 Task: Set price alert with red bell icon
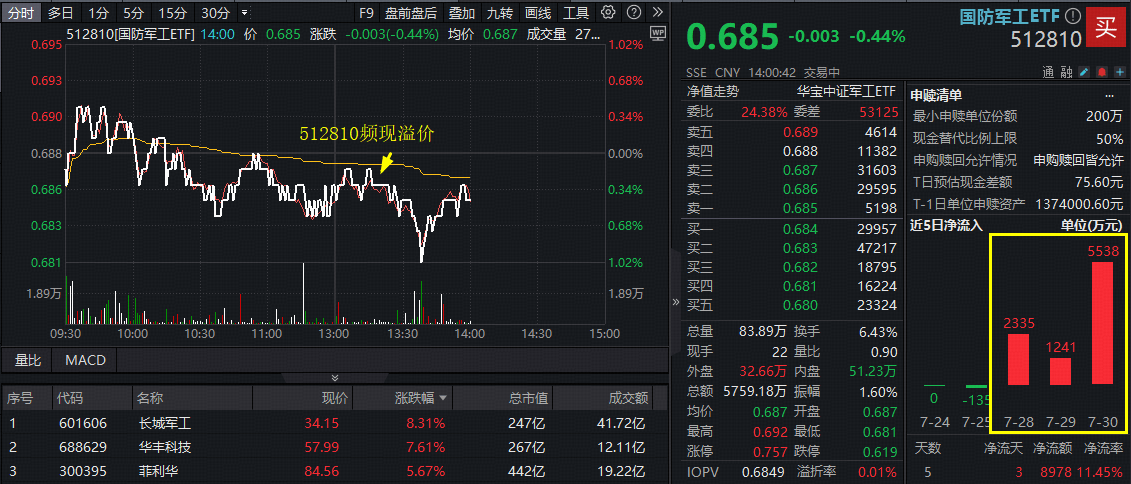point(1101,71)
